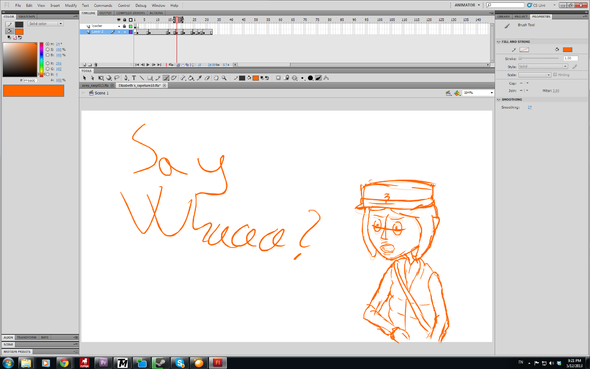
Task: Toggle lock on the top layer
Action: (125, 26)
